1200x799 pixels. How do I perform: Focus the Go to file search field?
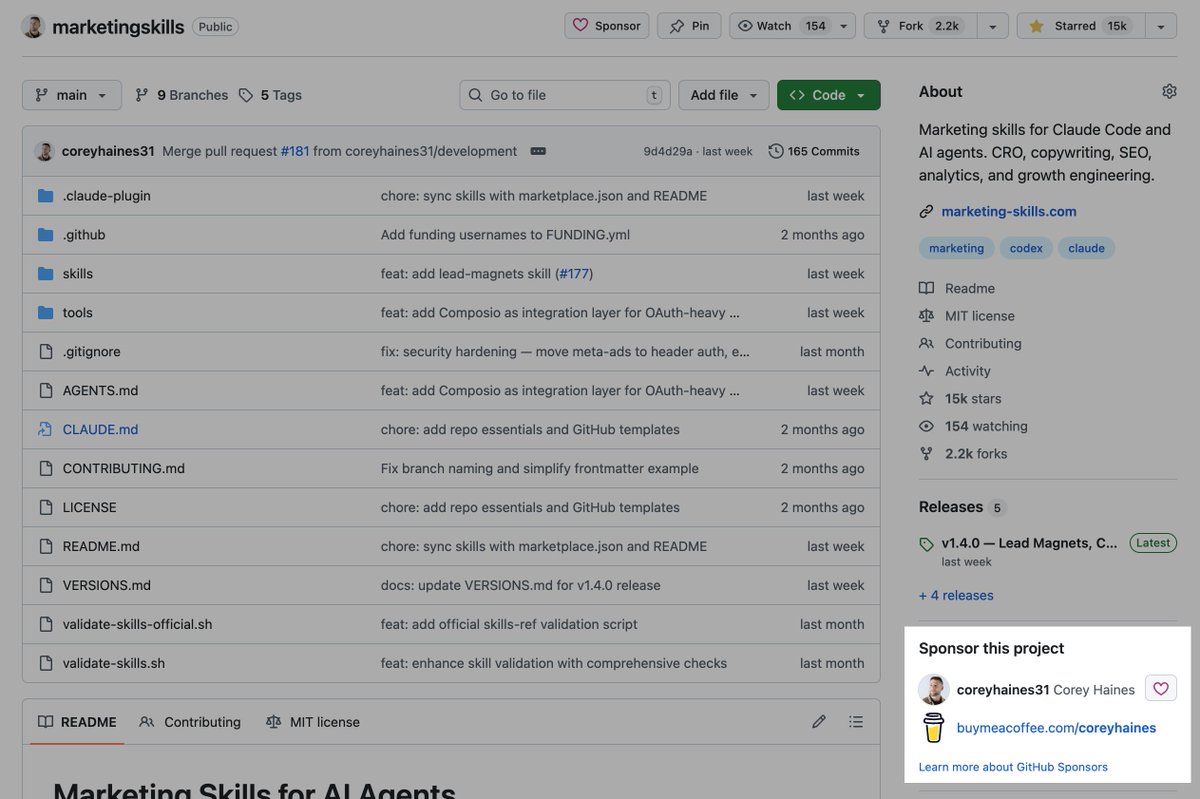[565, 95]
